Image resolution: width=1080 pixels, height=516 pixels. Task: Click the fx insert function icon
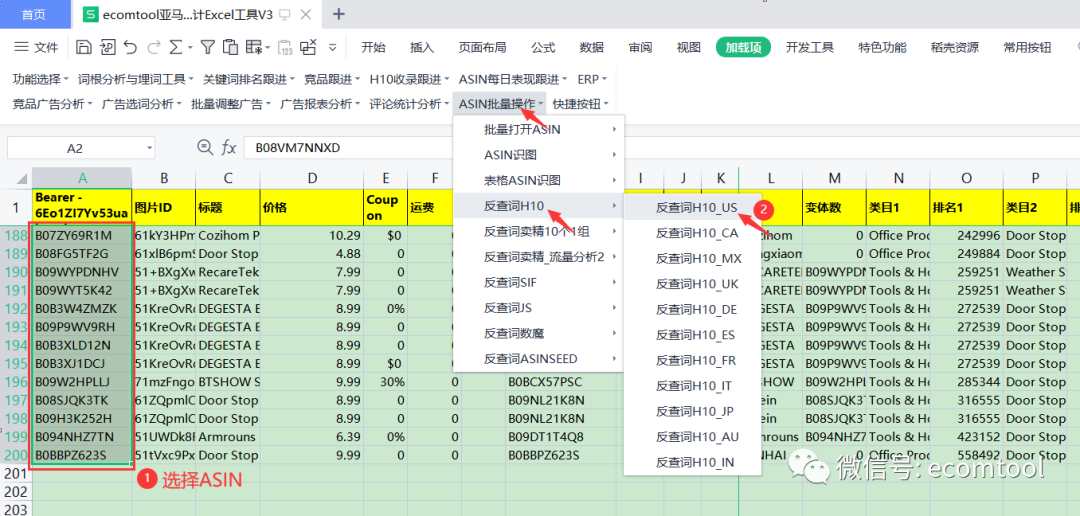click(x=228, y=147)
